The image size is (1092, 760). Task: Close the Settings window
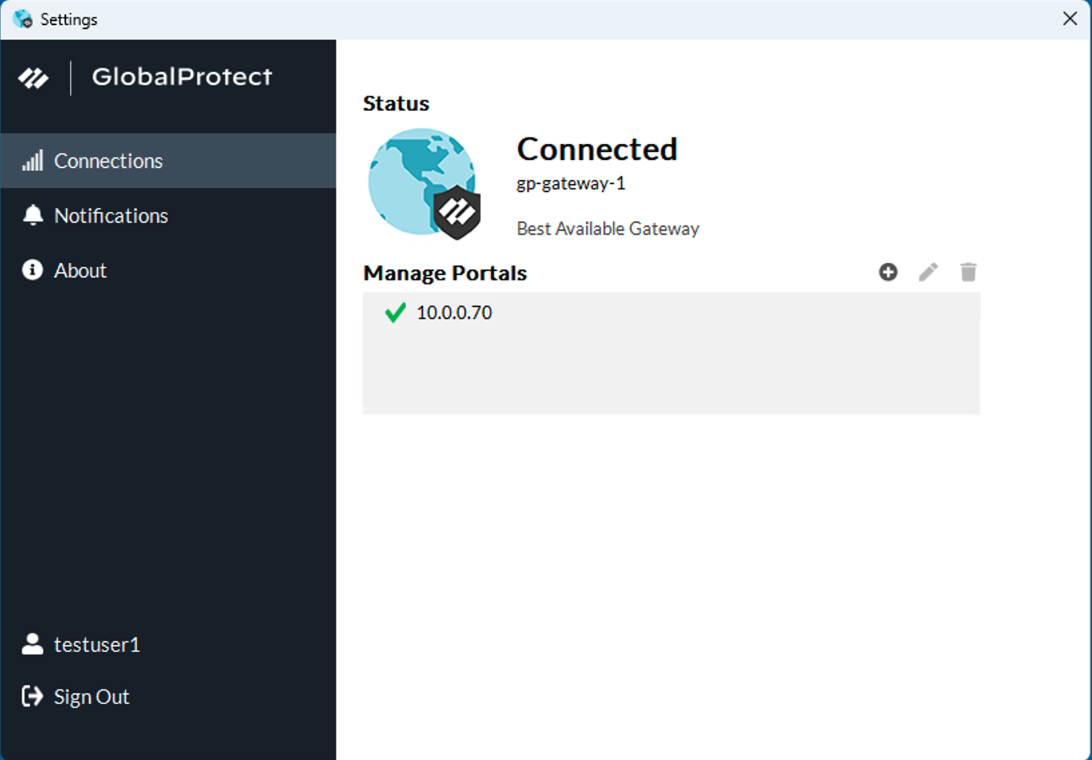pos(1069,18)
